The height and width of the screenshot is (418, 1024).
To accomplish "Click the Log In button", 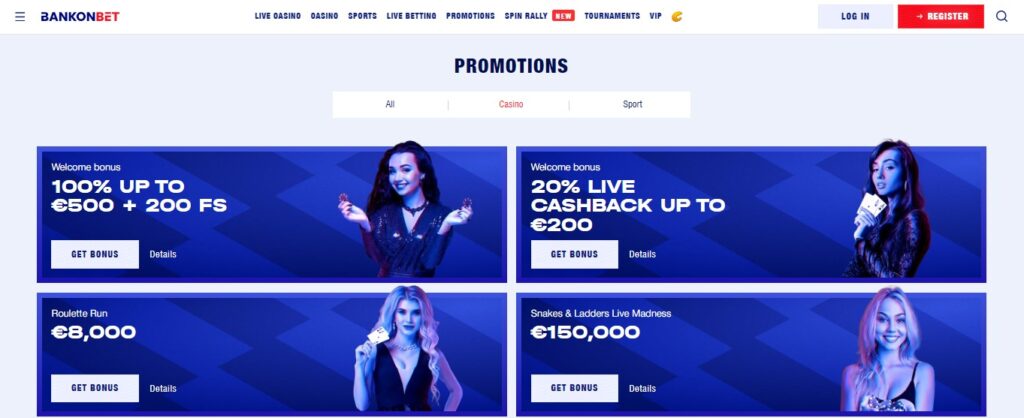I will click(x=855, y=16).
